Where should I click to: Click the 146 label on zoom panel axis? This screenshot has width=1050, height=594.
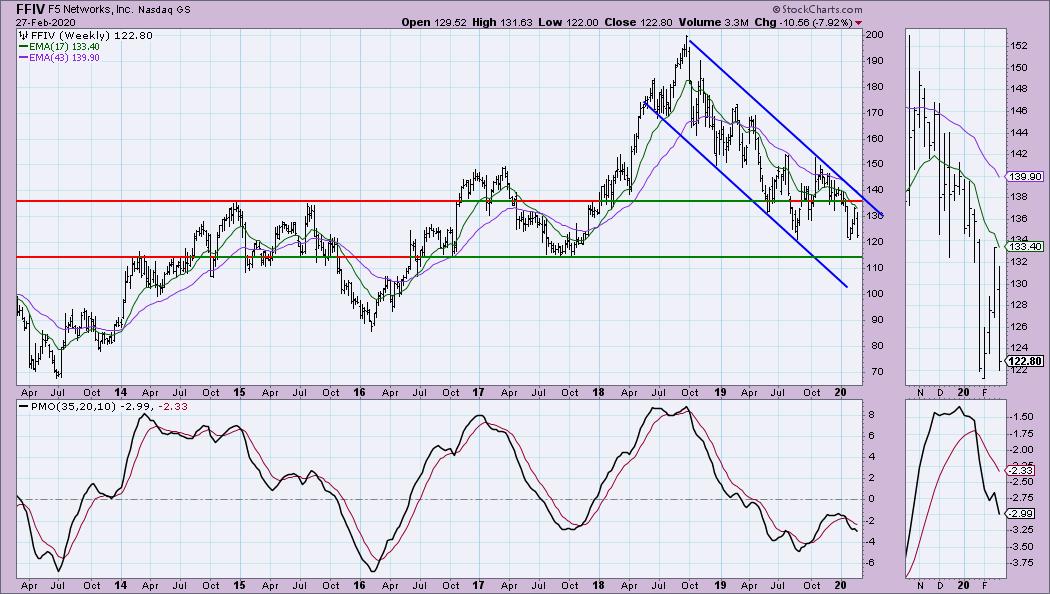(1019, 110)
